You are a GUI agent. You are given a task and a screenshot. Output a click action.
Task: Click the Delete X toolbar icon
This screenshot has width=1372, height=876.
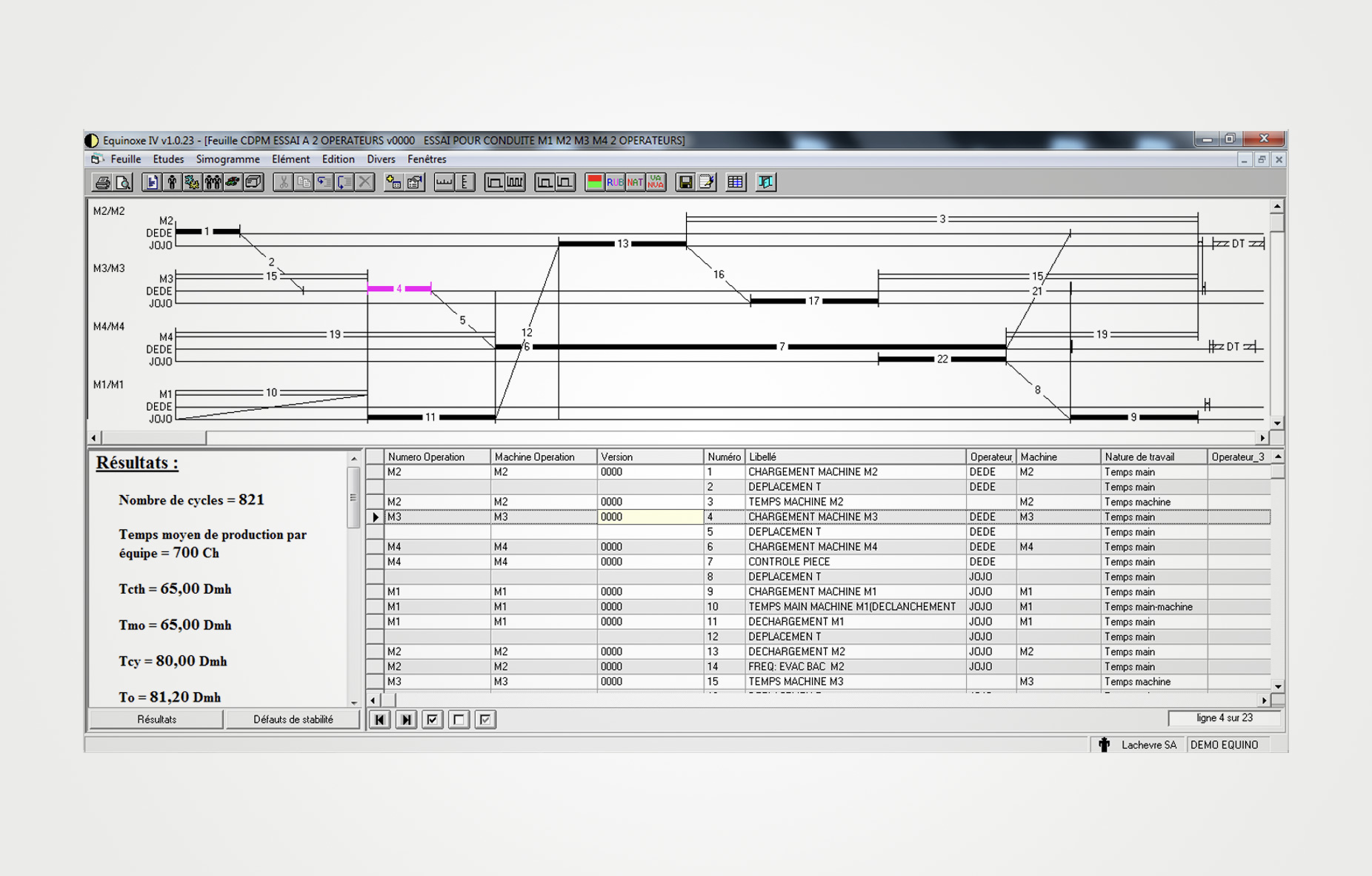pyautogui.click(x=365, y=182)
